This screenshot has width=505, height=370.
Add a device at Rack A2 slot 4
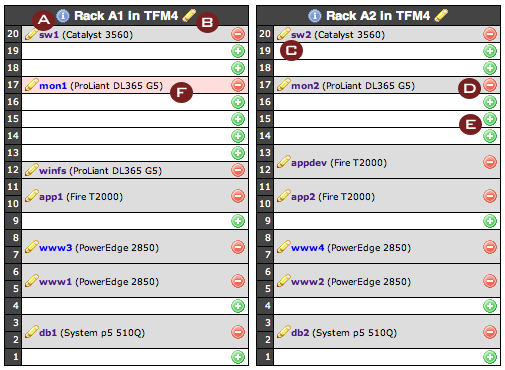[x=490, y=306]
